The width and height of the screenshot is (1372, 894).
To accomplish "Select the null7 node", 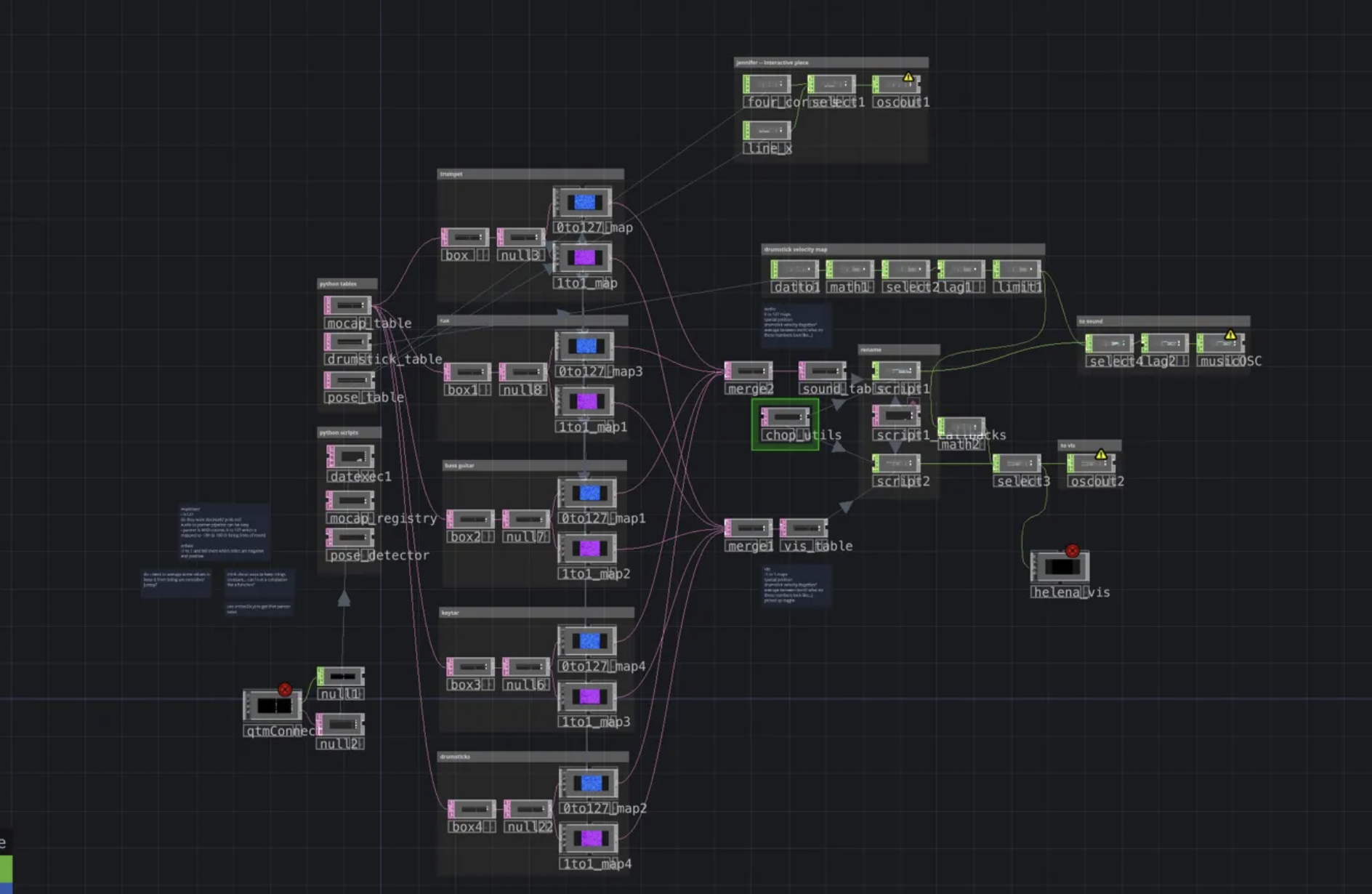I will (525, 519).
